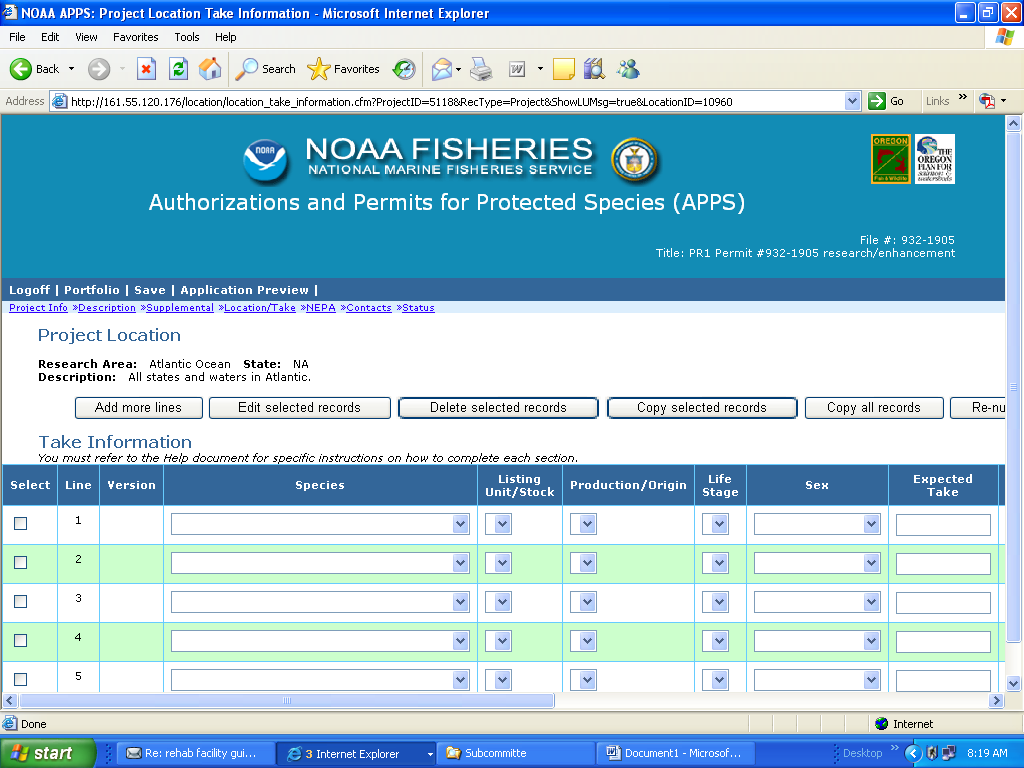Check the Select box for line 1
Image resolution: width=1024 pixels, height=768 pixels.
tap(20, 524)
